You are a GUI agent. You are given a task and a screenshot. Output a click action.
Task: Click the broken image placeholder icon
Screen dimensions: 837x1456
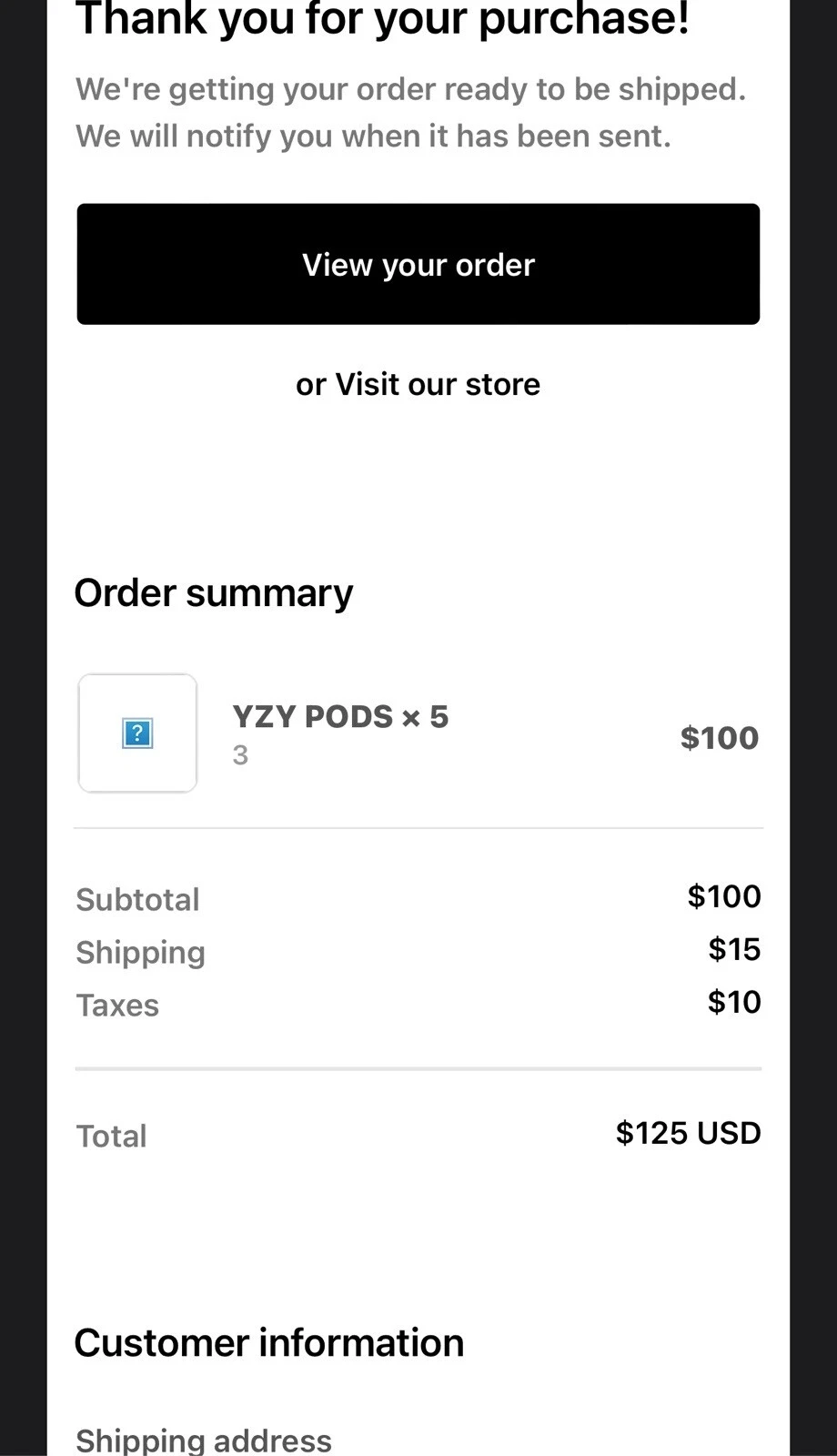(x=136, y=733)
